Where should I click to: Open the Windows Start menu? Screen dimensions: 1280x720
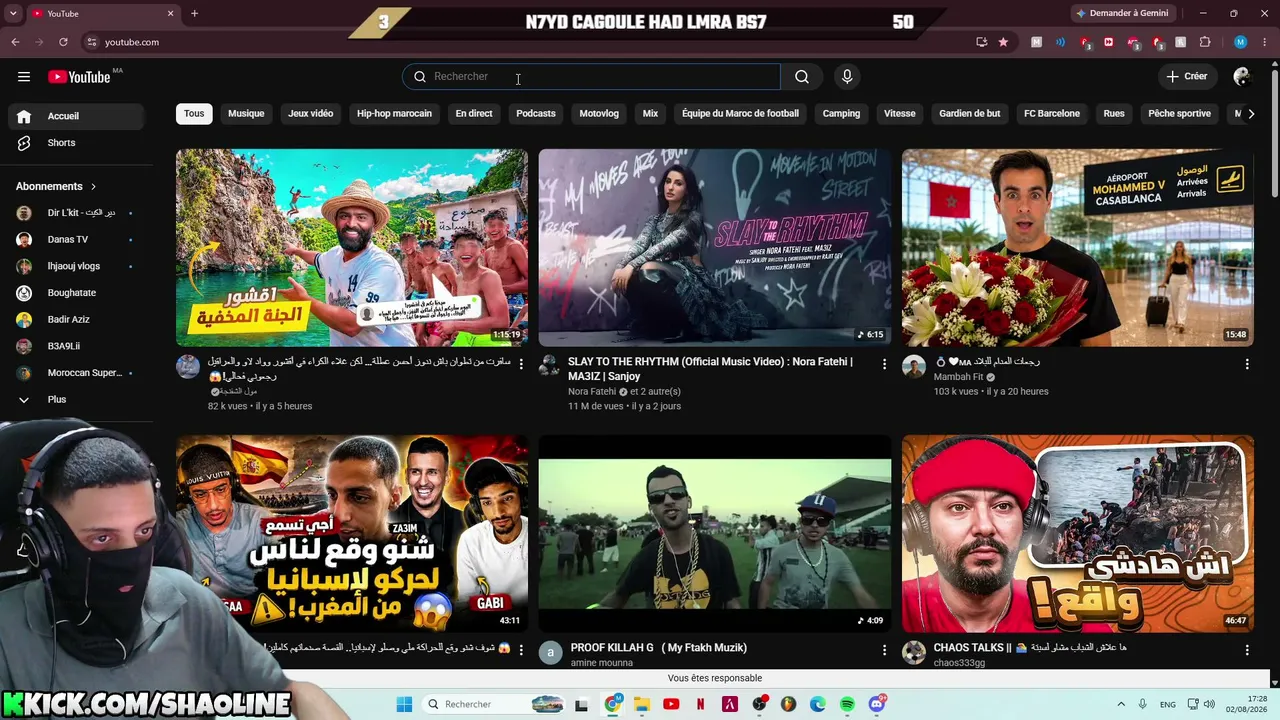(x=404, y=704)
